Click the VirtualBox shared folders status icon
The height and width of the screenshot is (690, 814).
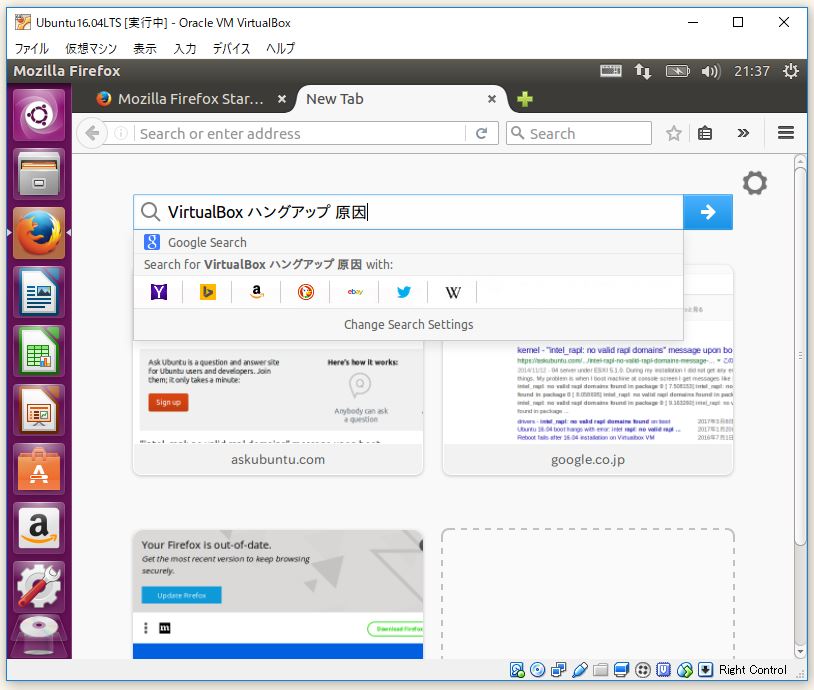[600, 670]
